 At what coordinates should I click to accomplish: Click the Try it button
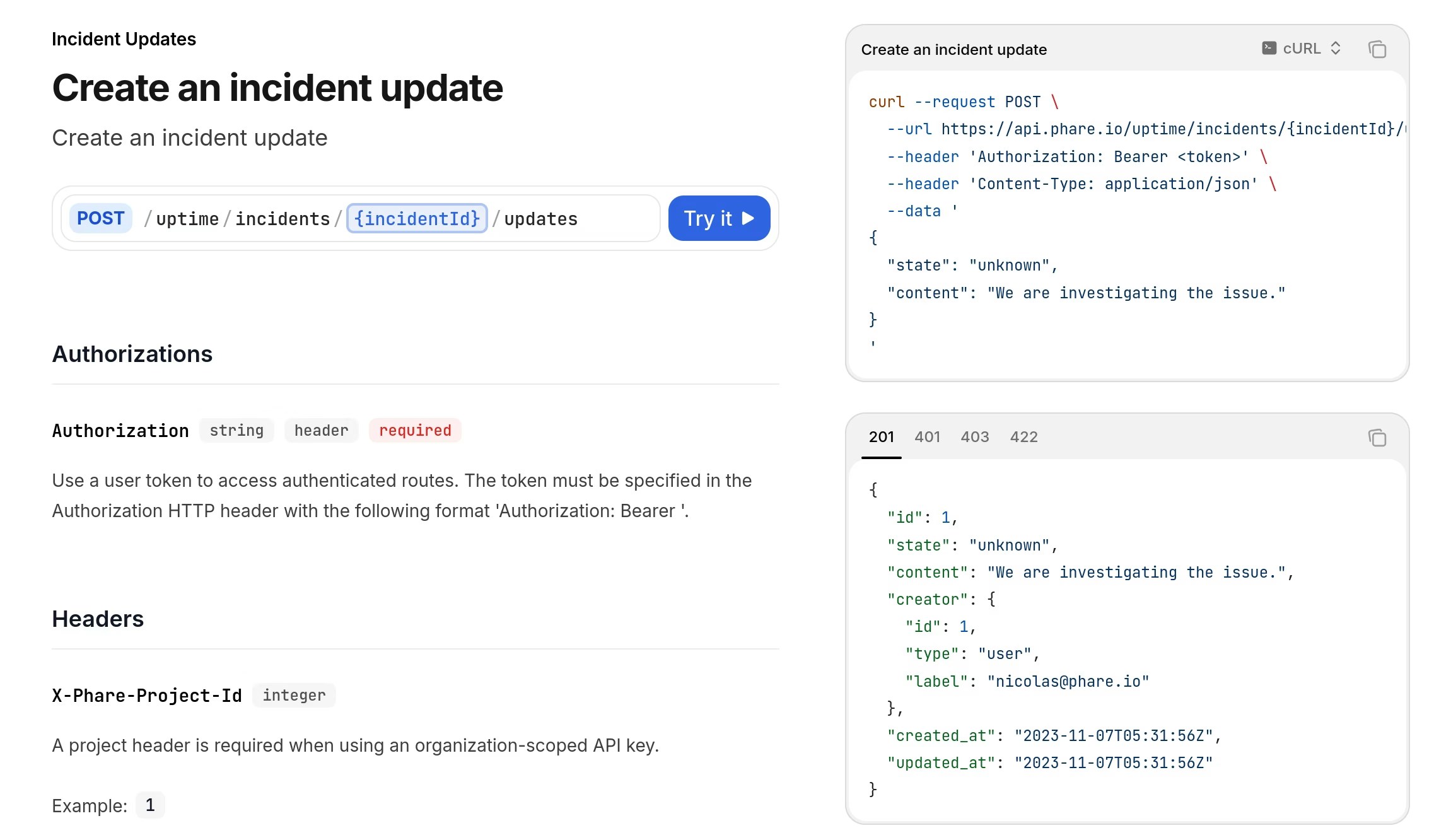tap(719, 218)
